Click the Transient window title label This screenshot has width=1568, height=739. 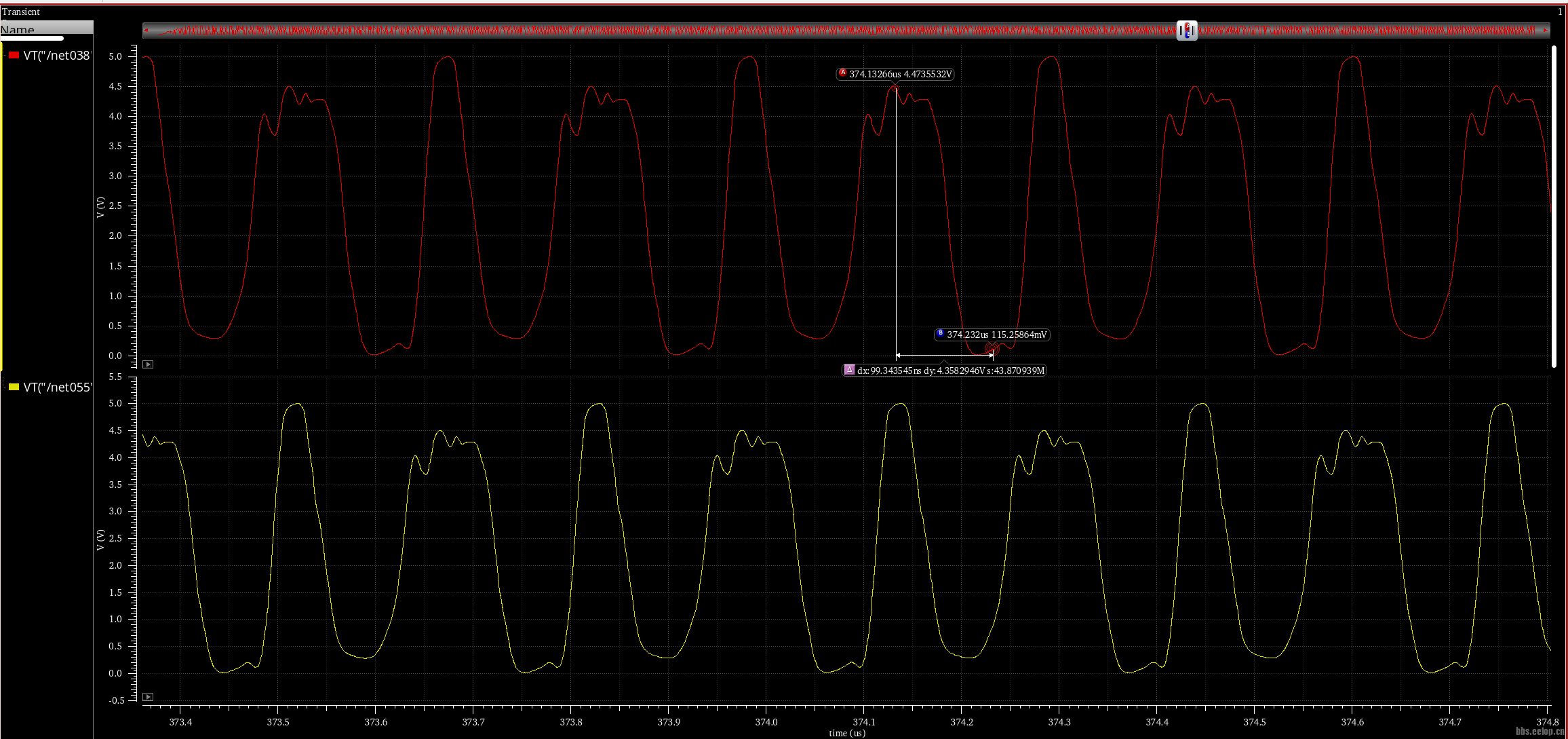[x=21, y=12]
